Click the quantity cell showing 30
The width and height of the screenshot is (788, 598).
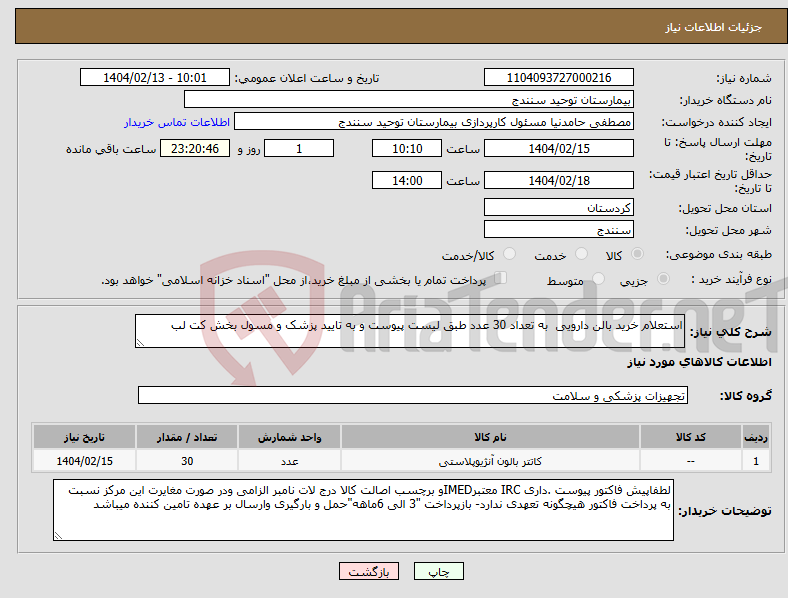[x=187, y=461]
